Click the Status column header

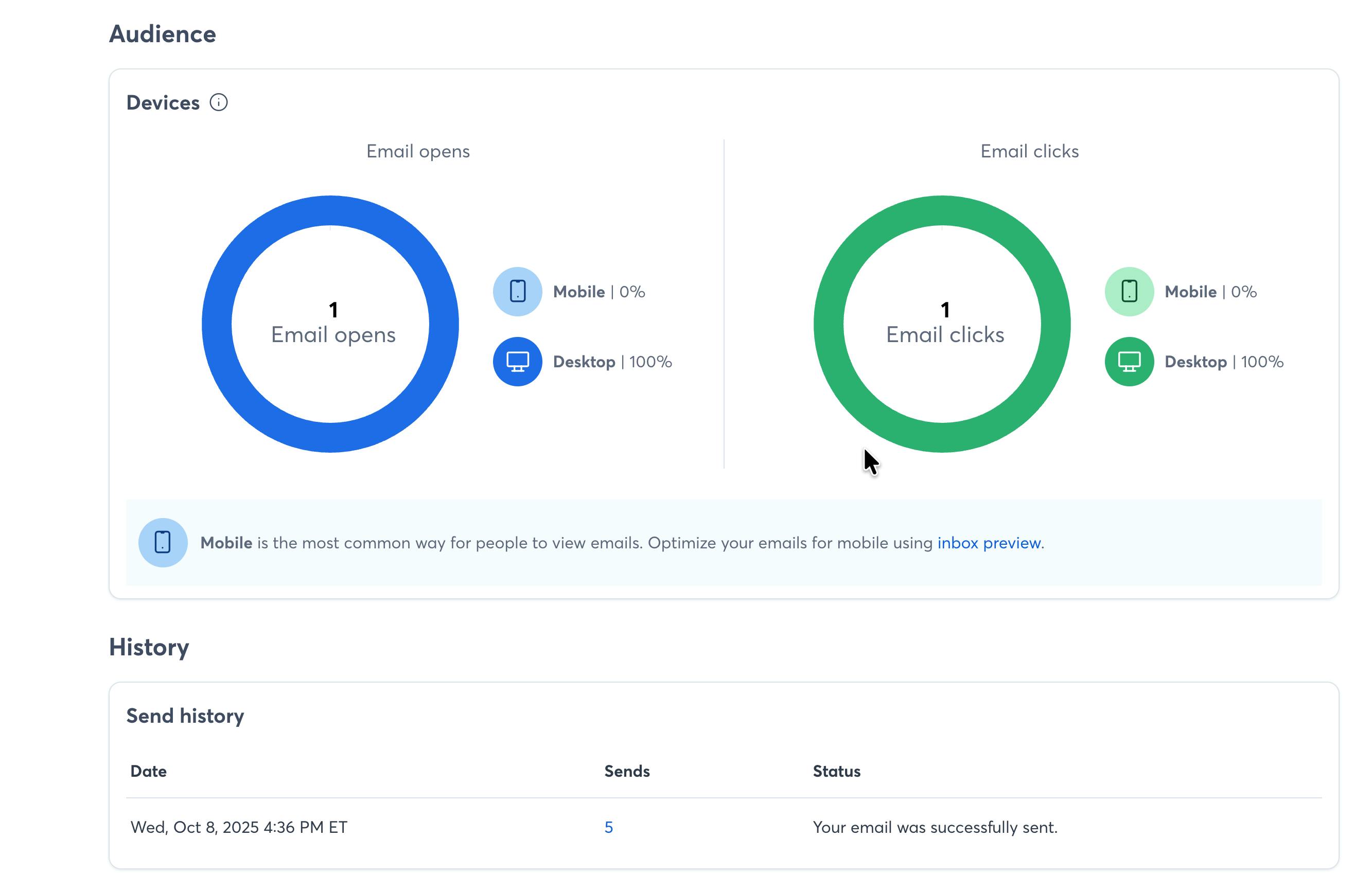point(836,771)
